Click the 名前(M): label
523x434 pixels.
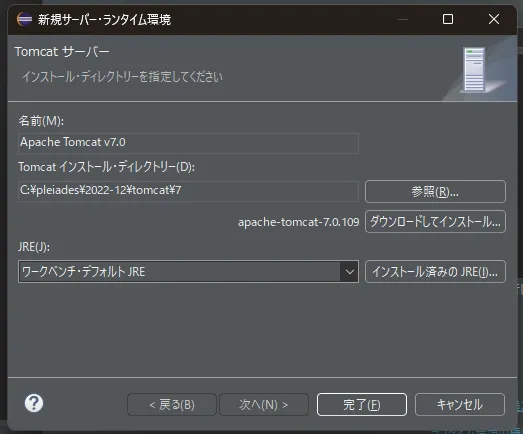[41, 121]
